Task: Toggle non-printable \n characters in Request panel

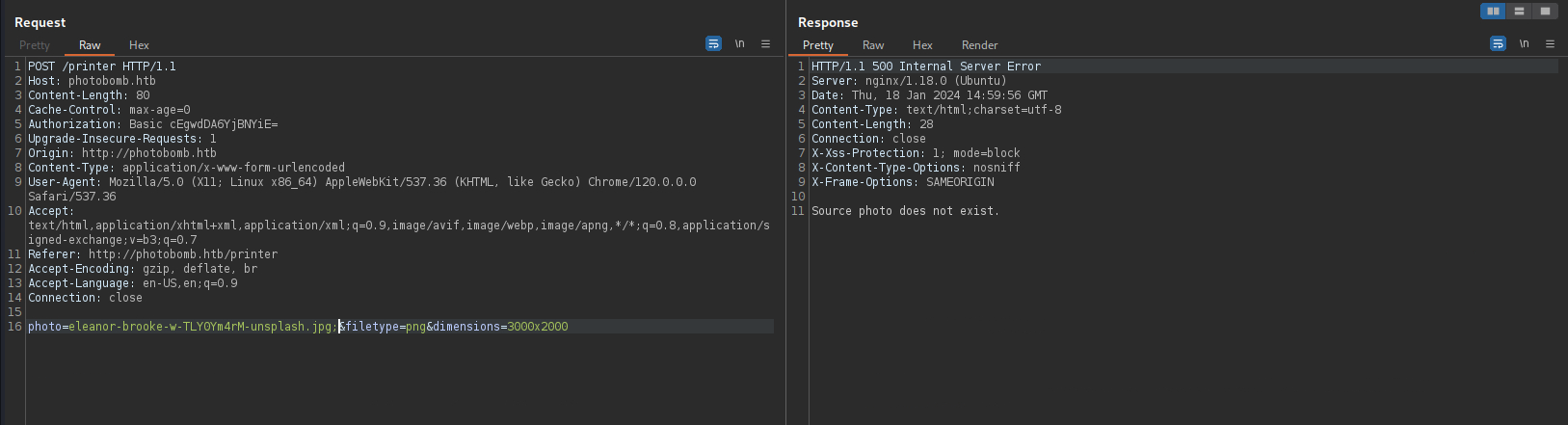Action: (739, 43)
